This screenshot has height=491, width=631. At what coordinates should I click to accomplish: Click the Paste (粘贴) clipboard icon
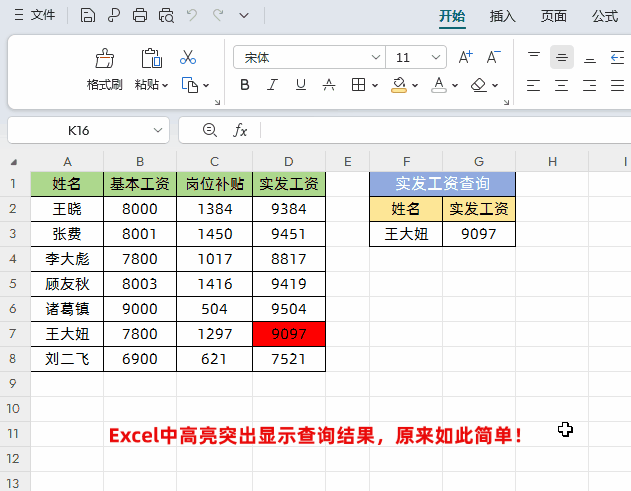(x=151, y=59)
